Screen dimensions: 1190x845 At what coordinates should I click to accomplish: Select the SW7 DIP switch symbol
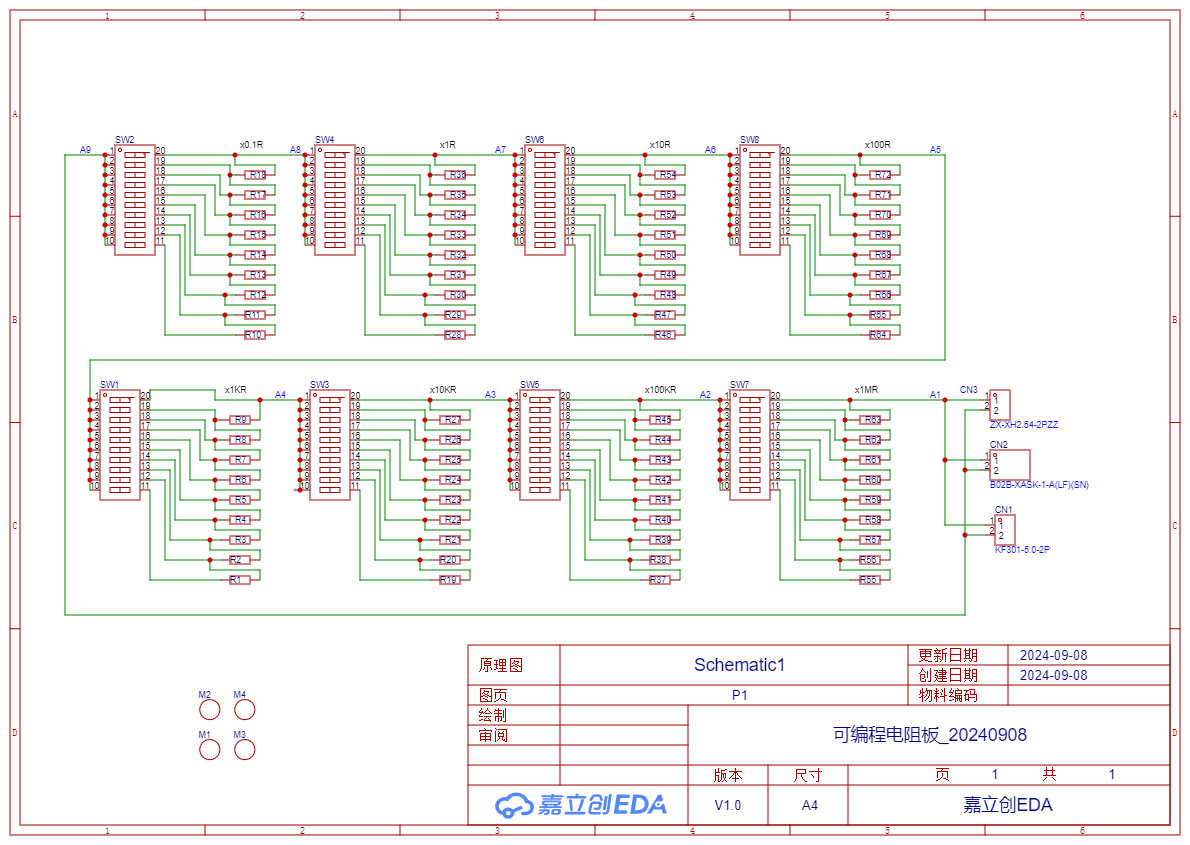(x=750, y=445)
